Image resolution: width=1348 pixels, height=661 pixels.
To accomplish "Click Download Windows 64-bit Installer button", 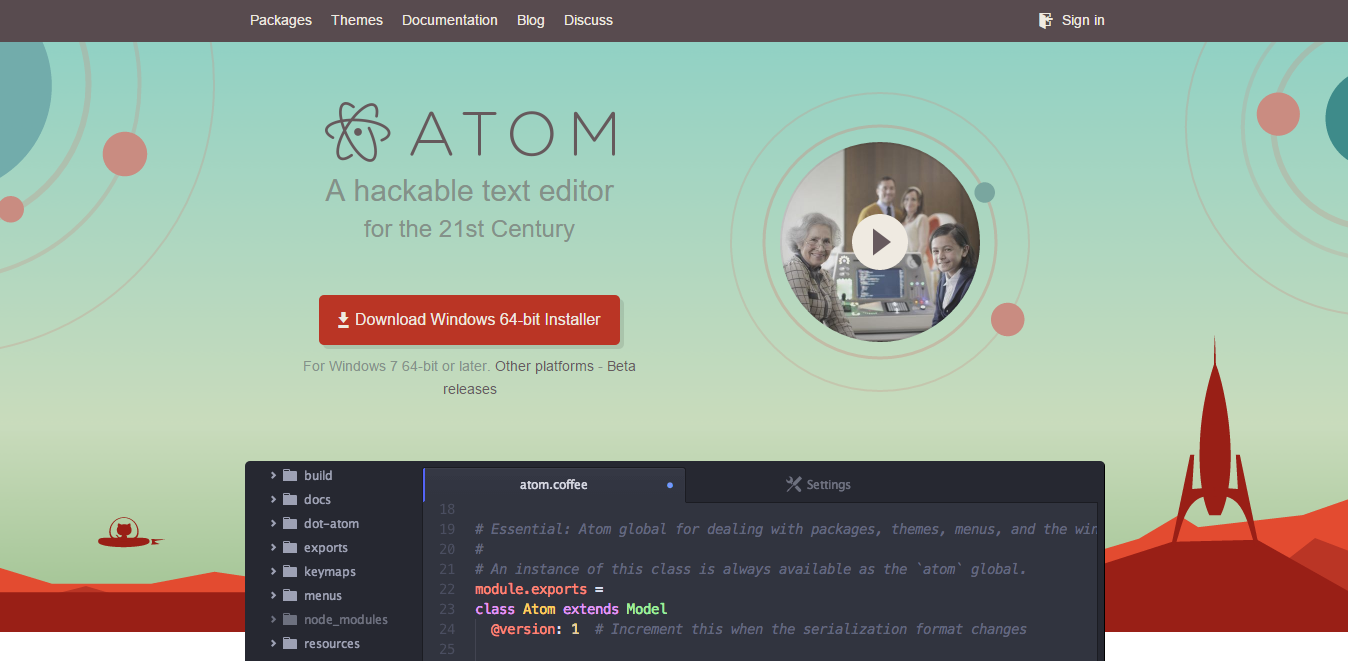I will (x=469, y=320).
